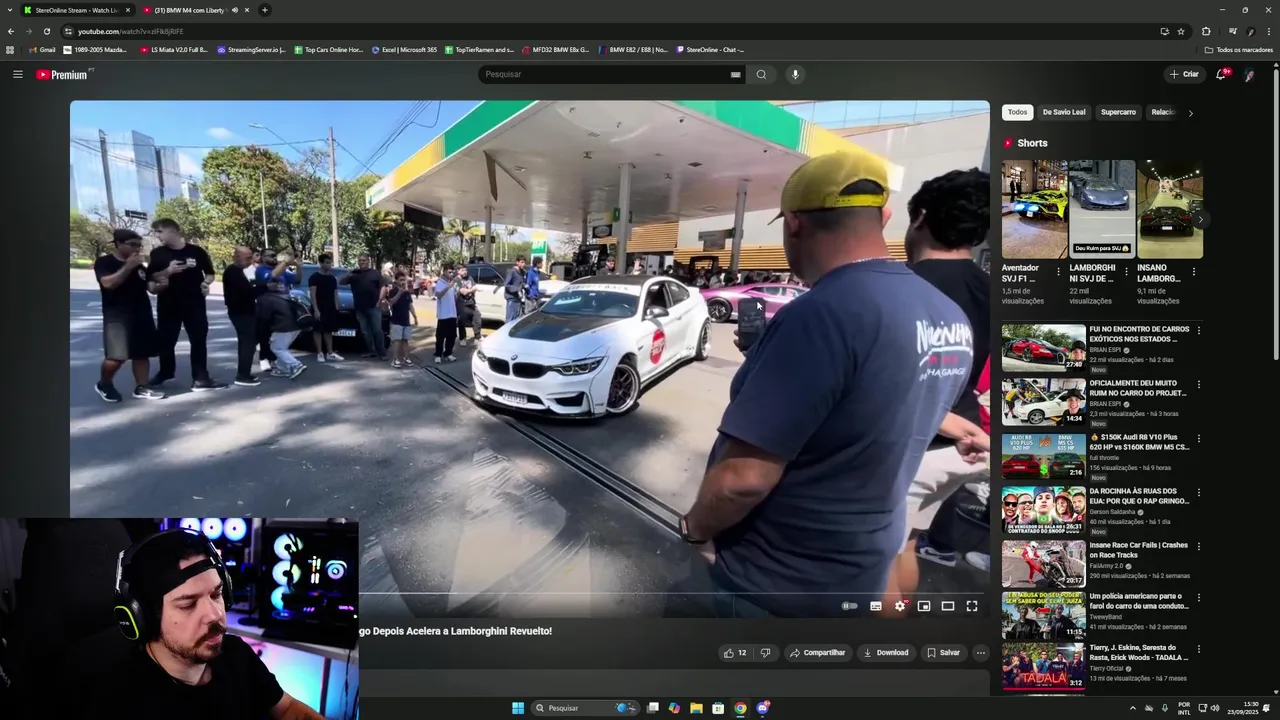The width and height of the screenshot is (1280, 720).
Task: Enter full screen on the video
Action: click(971, 606)
